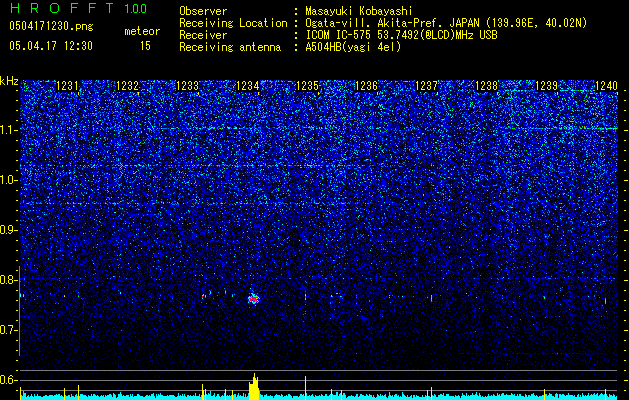Select the observer name Masayuki Kobayashi
Screen dimensions: 629x400
(x=359, y=12)
